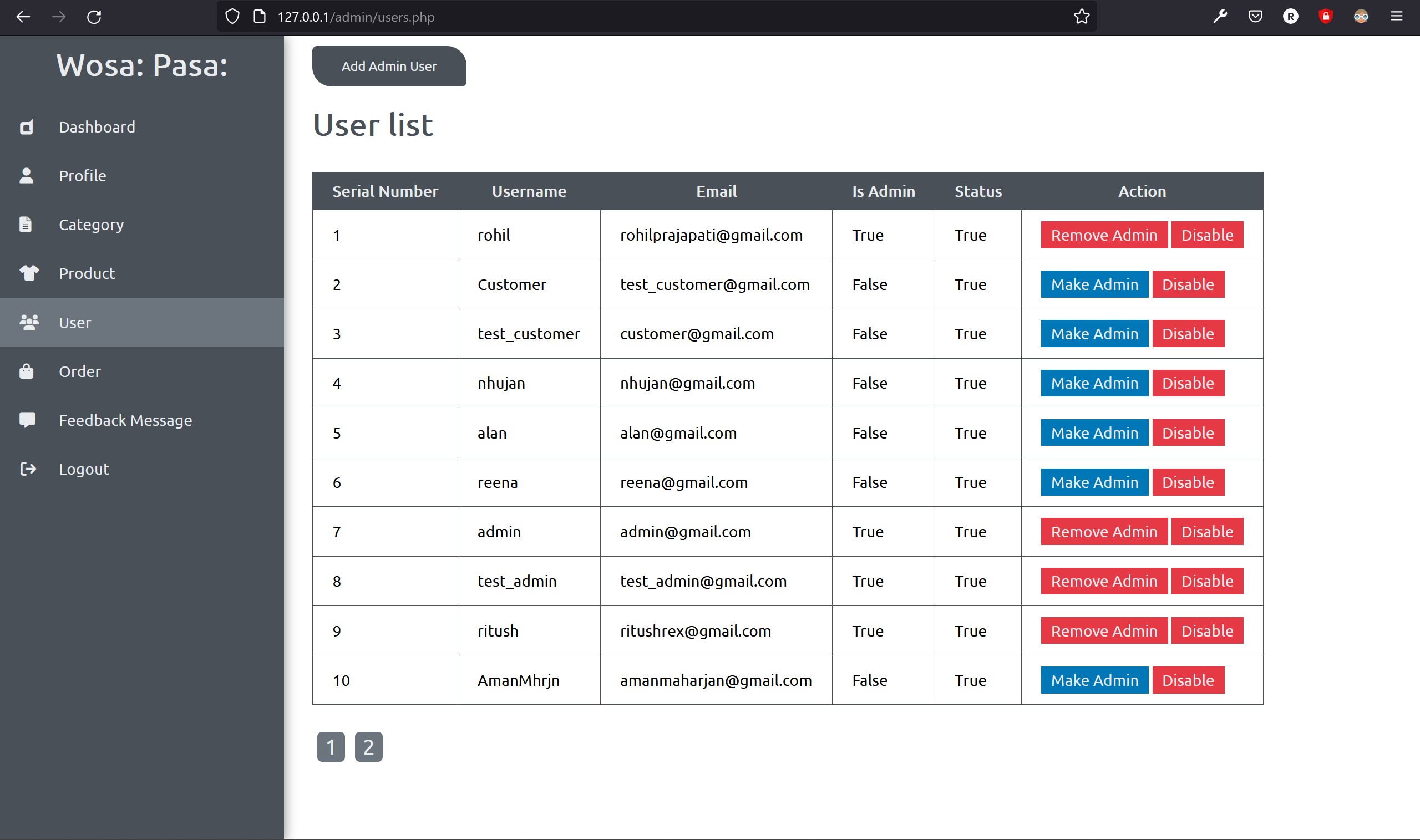Click the Product t-shirt icon
This screenshot has width=1420, height=840.
point(29,273)
